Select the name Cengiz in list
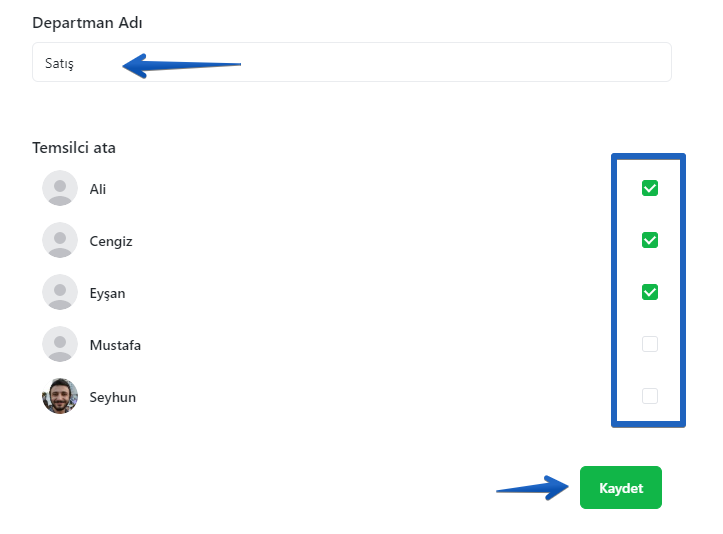 111,241
